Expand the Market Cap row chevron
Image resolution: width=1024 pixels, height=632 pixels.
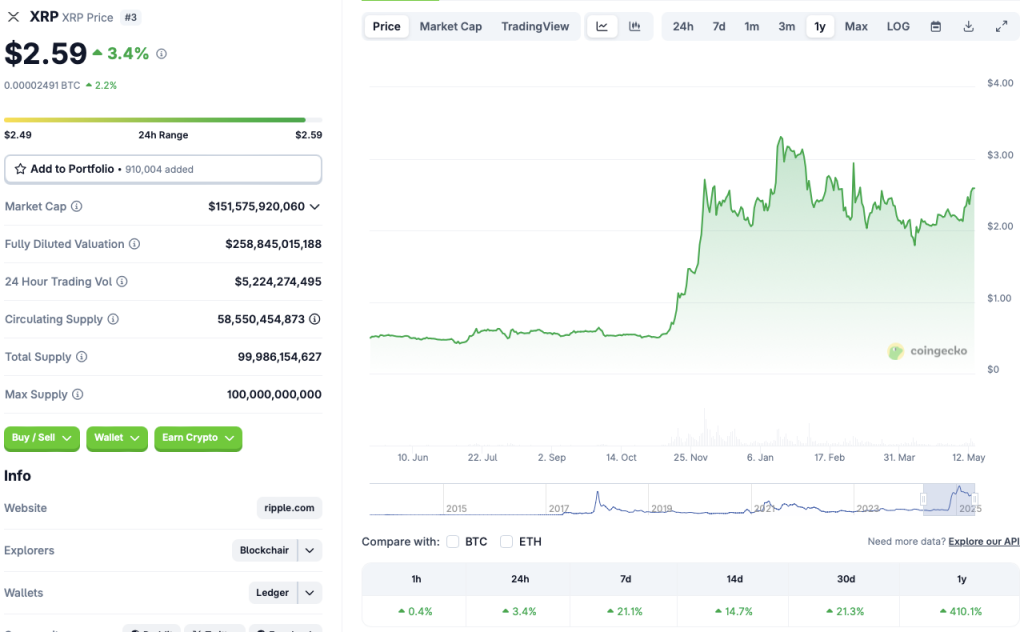(314, 206)
